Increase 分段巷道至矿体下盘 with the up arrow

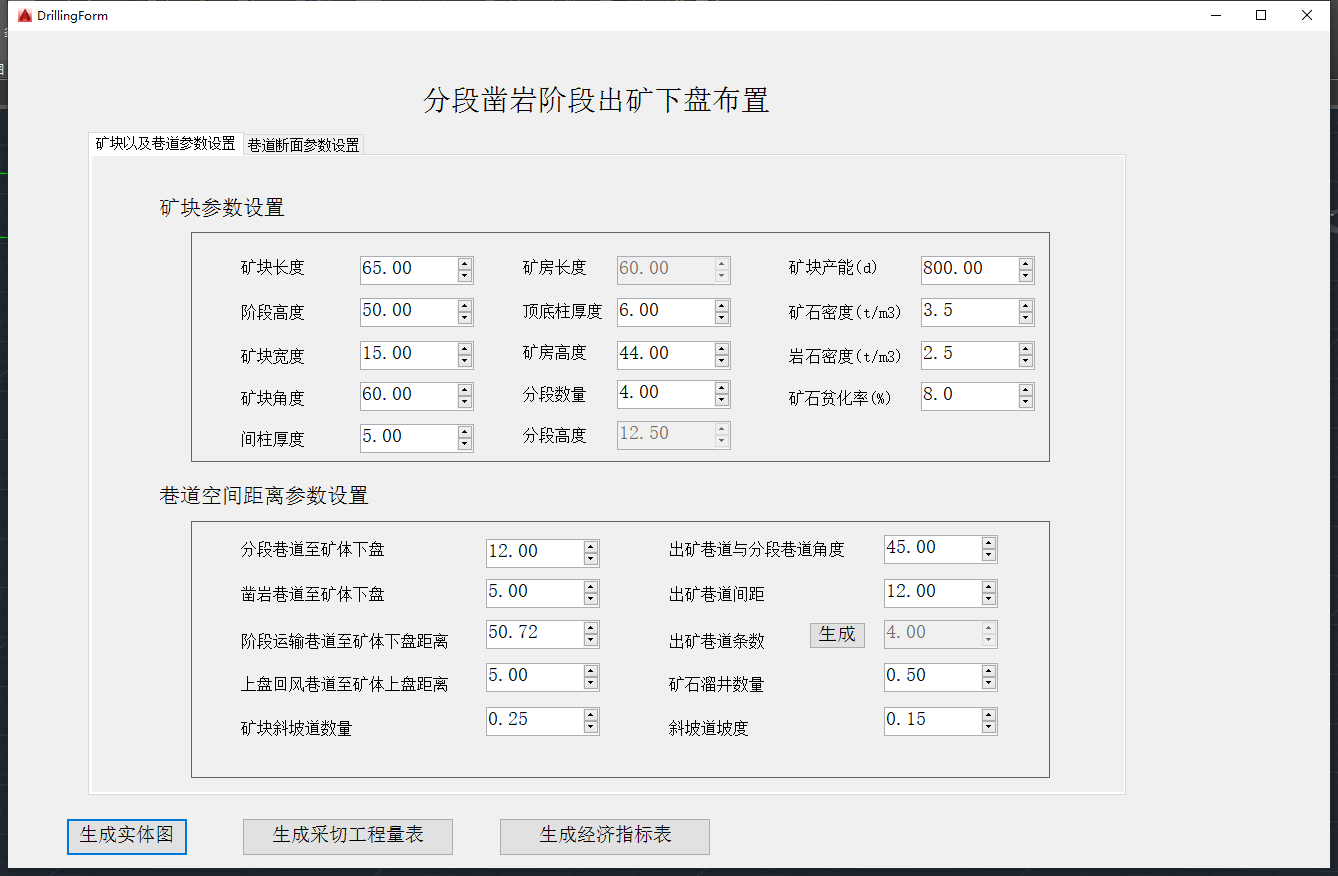click(591, 547)
